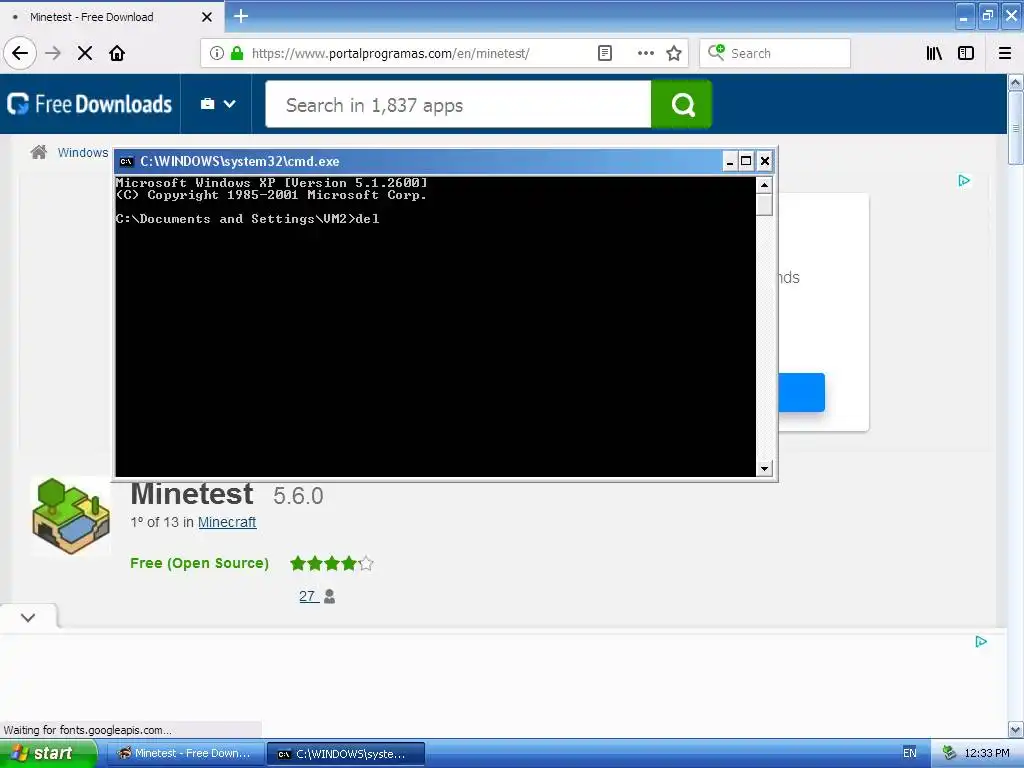The width and height of the screenshot is (1024, 768).
Task: Click the Firefox Search box
Action: point(775,54)
